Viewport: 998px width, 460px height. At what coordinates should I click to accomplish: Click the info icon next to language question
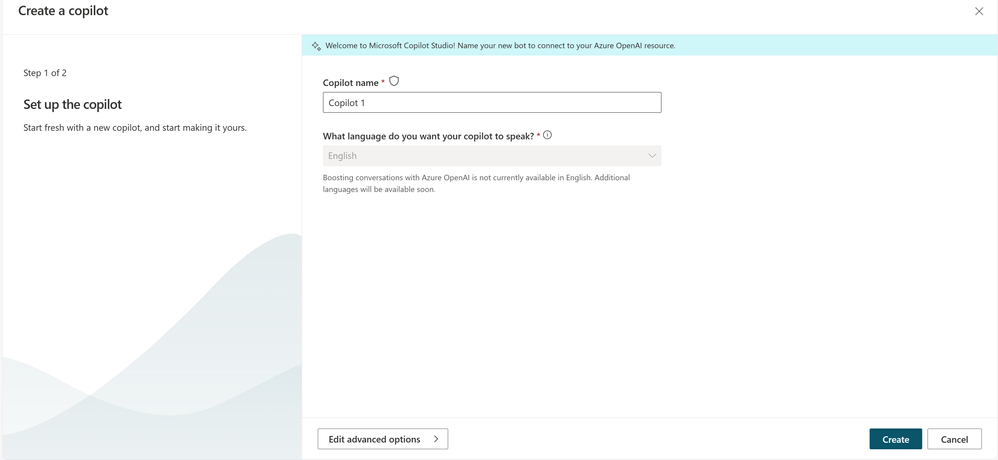point(547,136)
